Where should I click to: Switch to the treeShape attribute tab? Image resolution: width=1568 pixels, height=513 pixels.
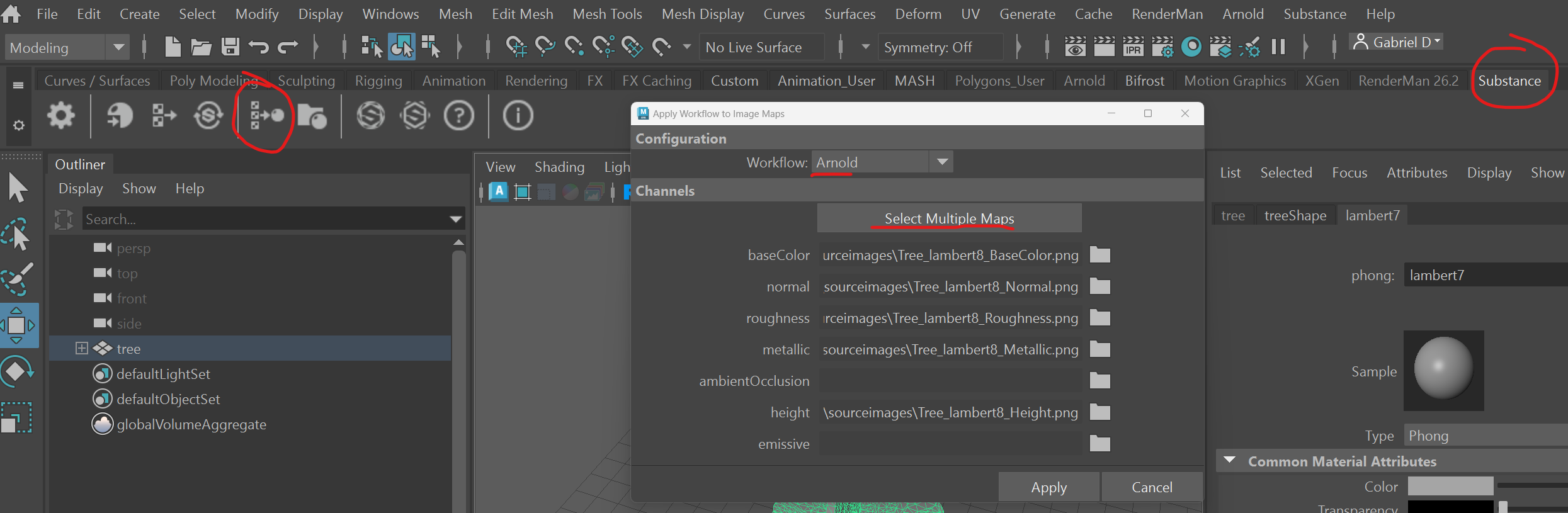(1295, 215)
